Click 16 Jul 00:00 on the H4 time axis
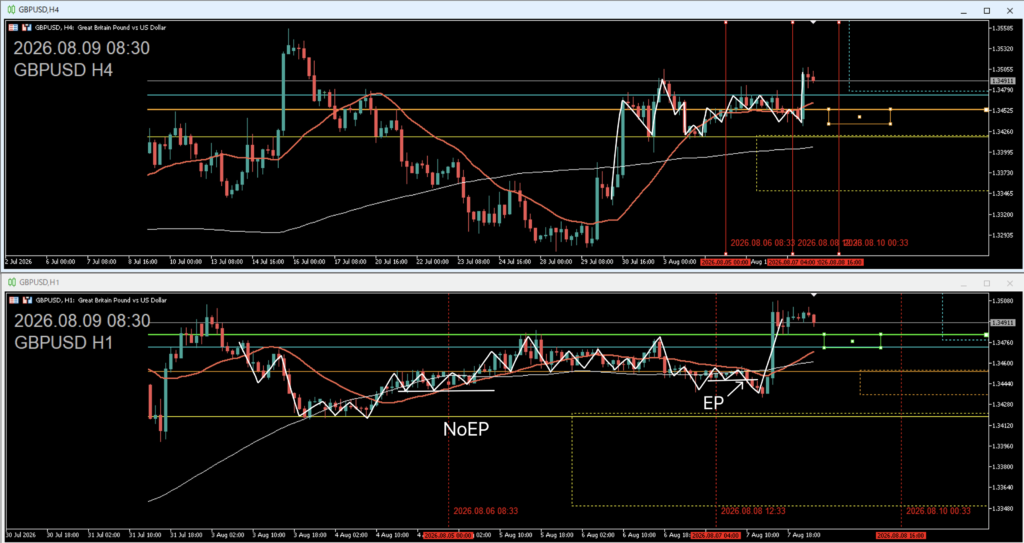 (x=309, y=262)
